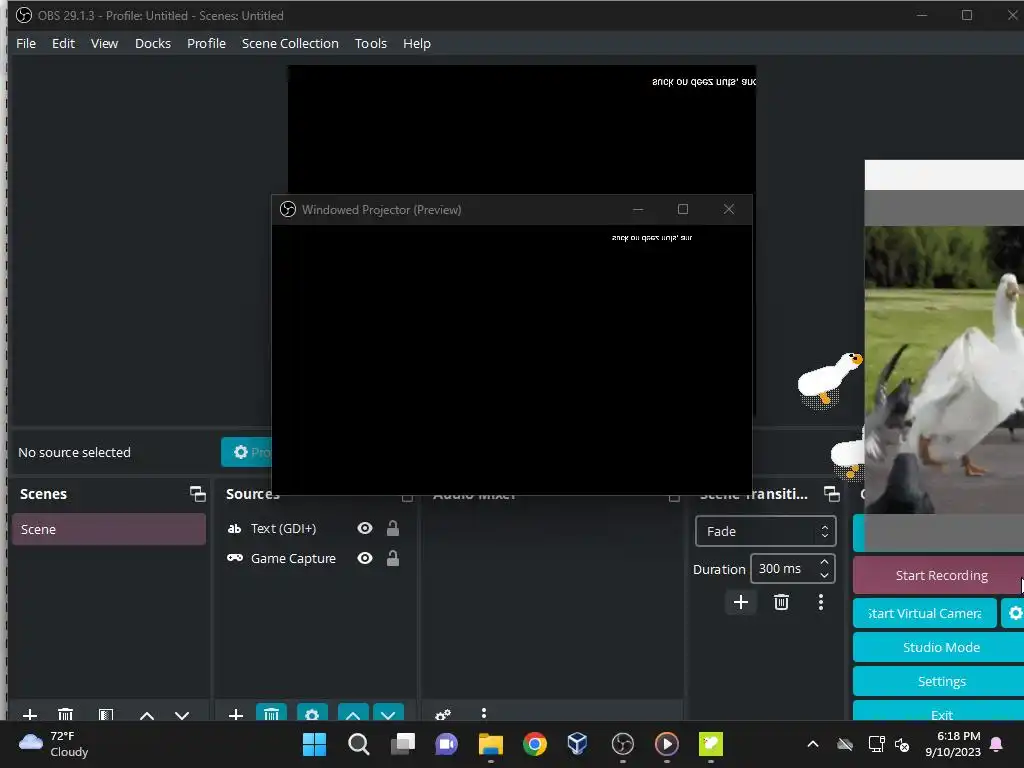Viewport: 1024px width, 768px height.
Task: Open Windows taskbar search
Action: (x=359, y=744)
